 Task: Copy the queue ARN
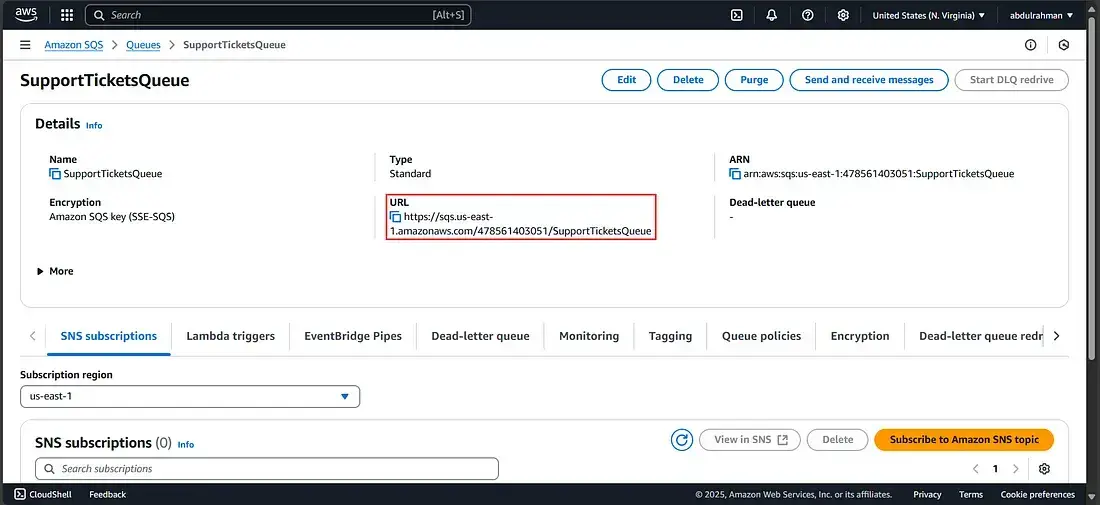735,174
